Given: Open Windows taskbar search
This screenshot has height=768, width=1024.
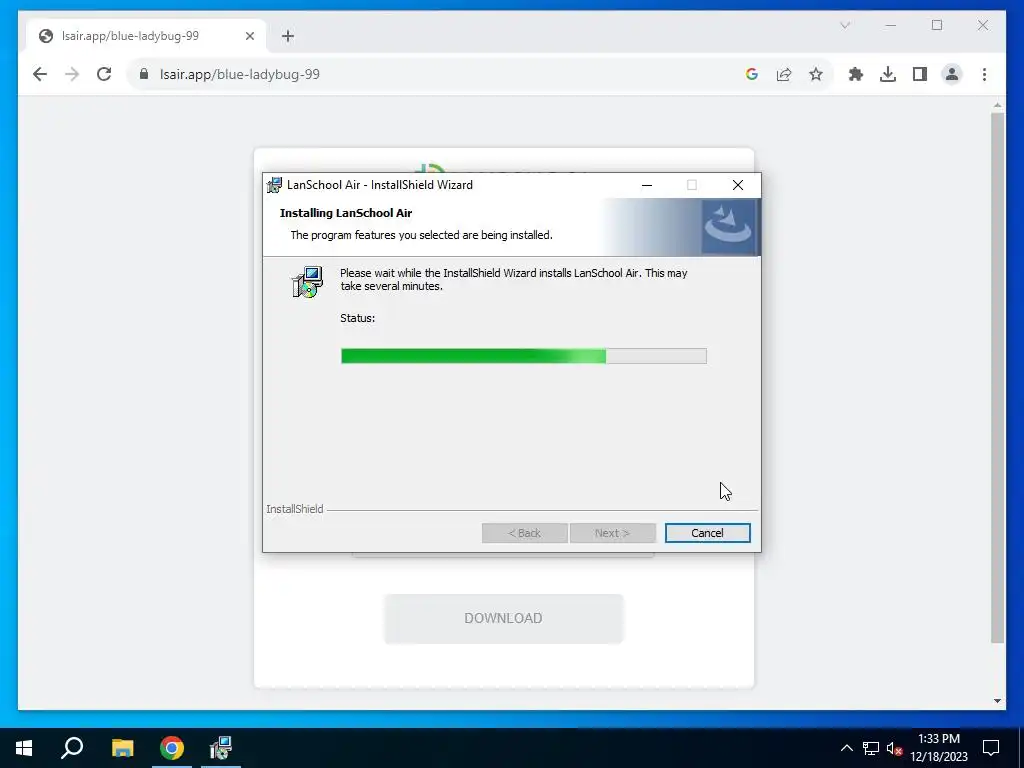Looking at the screenshot, I should coord(72,748).
